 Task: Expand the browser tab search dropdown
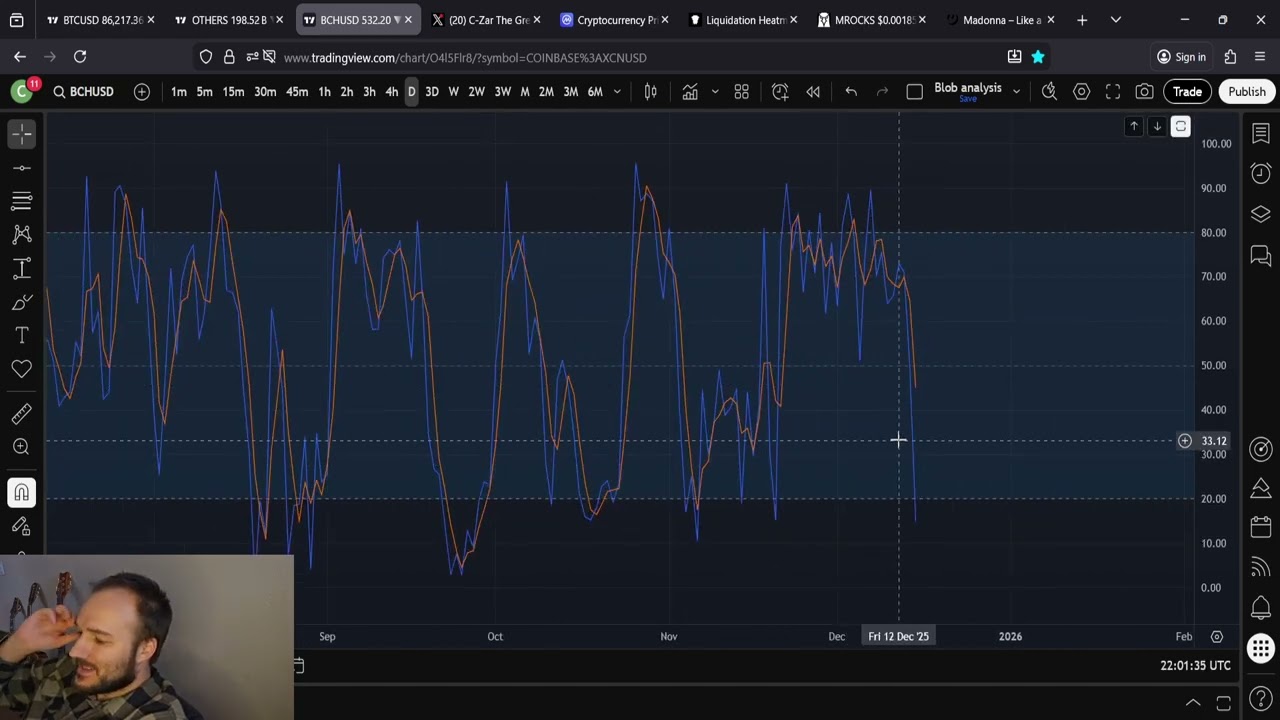[x=1116, y=20]
